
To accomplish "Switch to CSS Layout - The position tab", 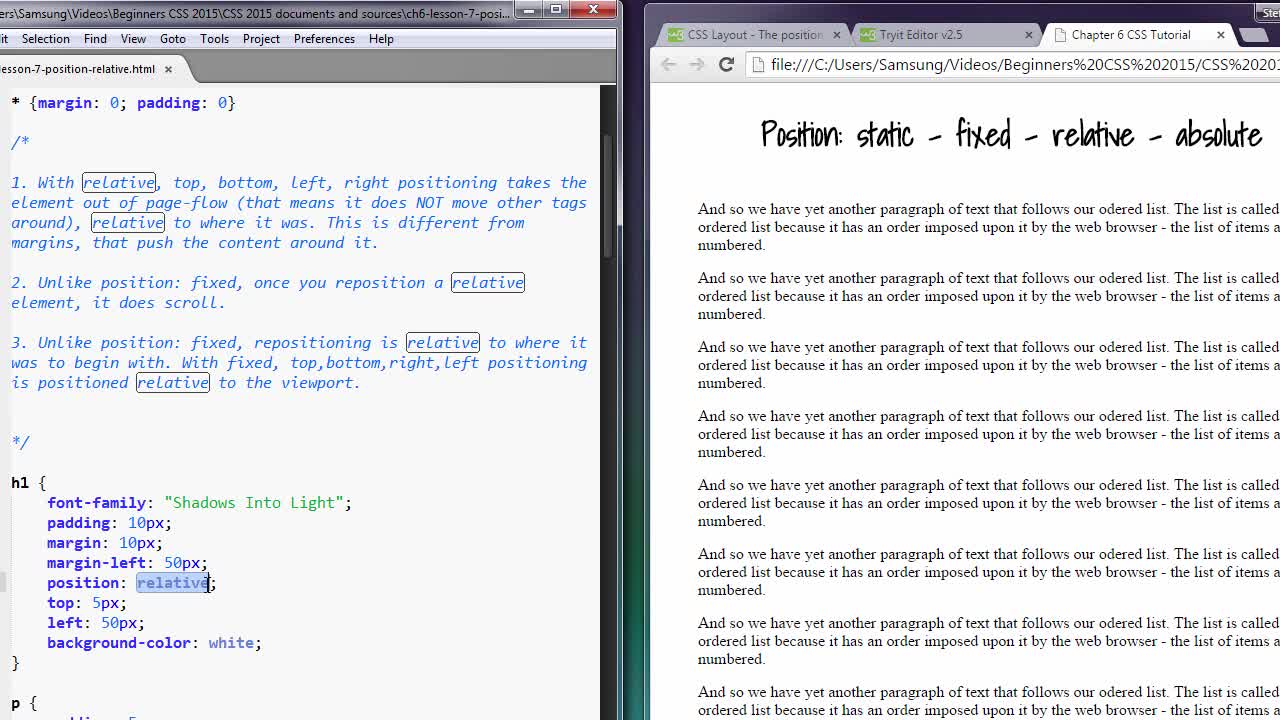I will [755, 34].
